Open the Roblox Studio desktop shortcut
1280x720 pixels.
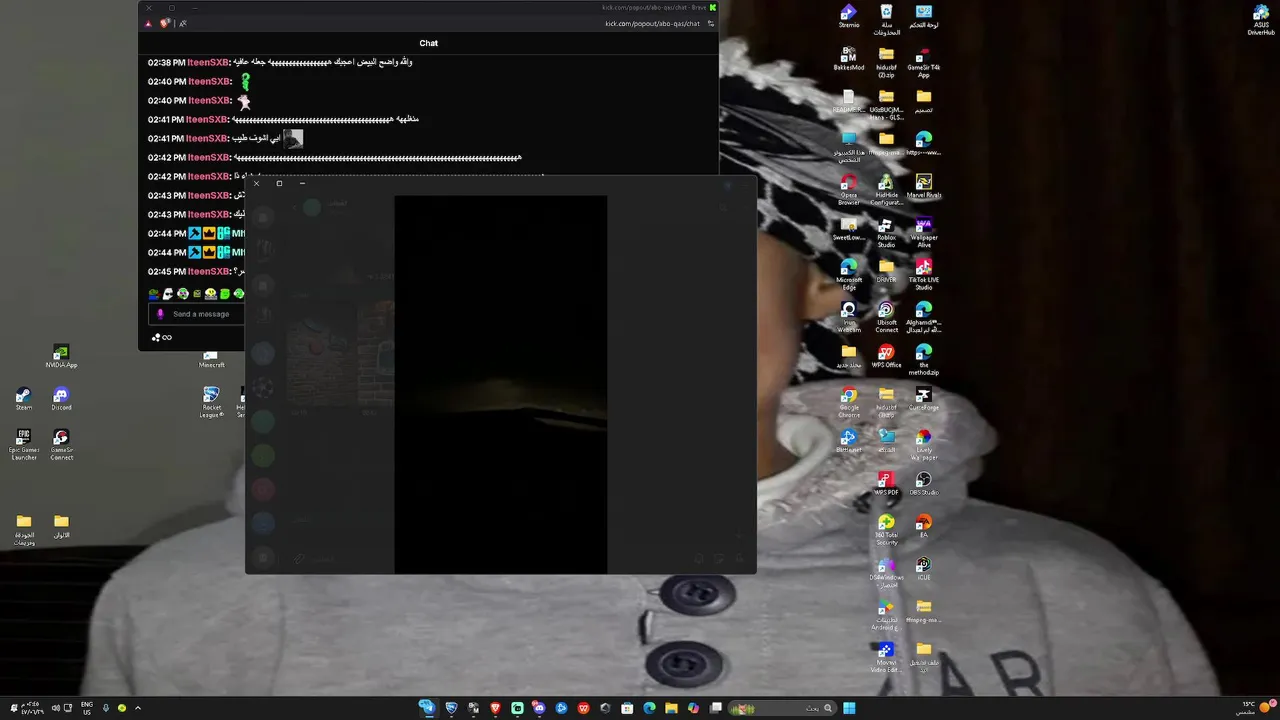(x=886, y=232)
